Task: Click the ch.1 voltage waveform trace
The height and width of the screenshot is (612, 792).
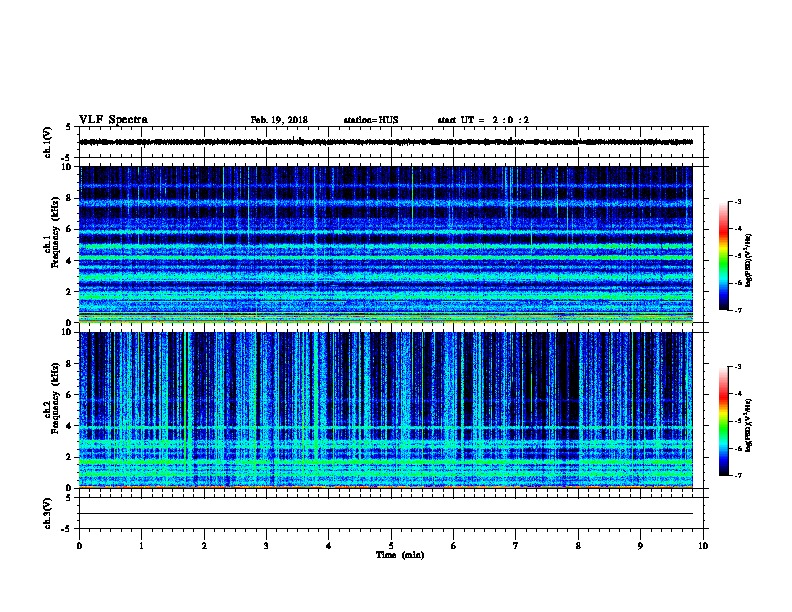Action: point(386,142)
